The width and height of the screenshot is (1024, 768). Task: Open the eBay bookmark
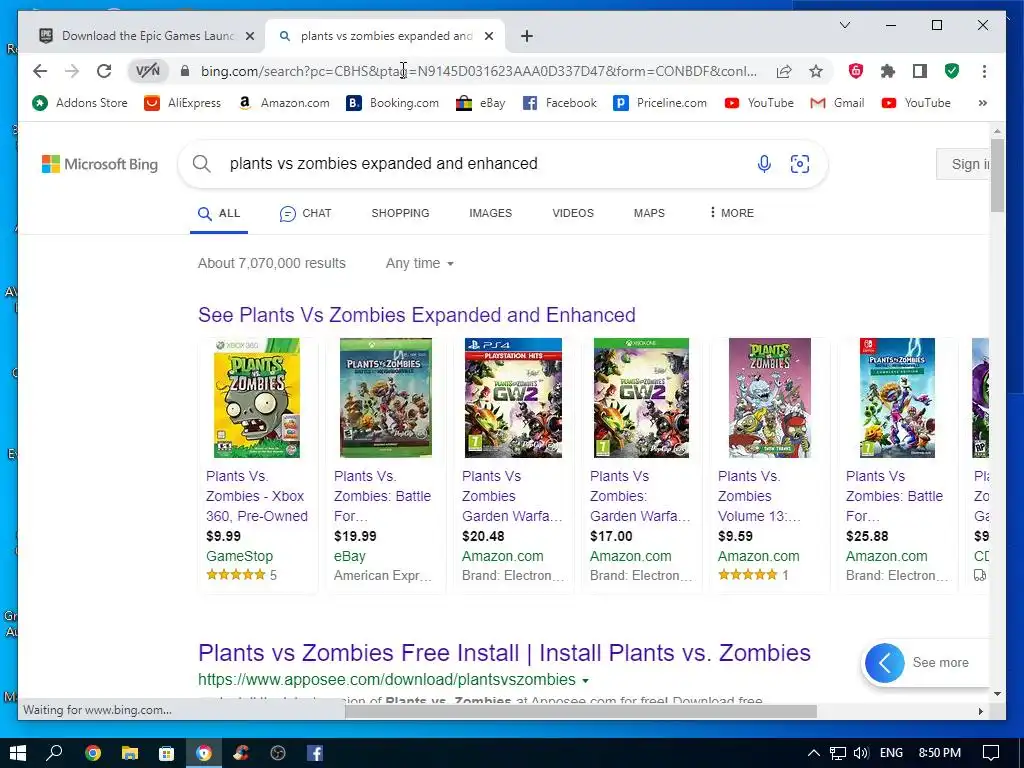(481, 103)
